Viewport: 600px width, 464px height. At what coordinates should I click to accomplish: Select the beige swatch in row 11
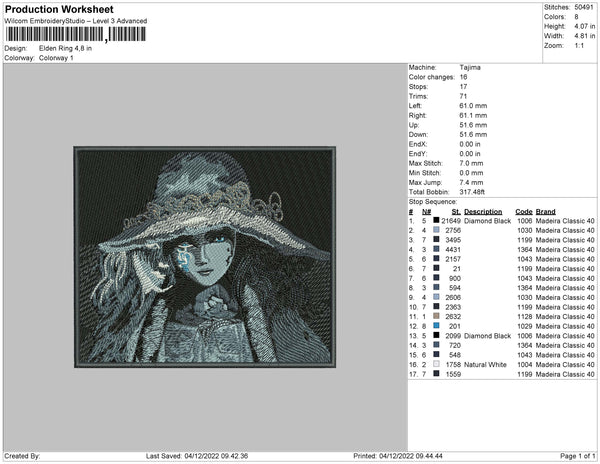point(436,316)
